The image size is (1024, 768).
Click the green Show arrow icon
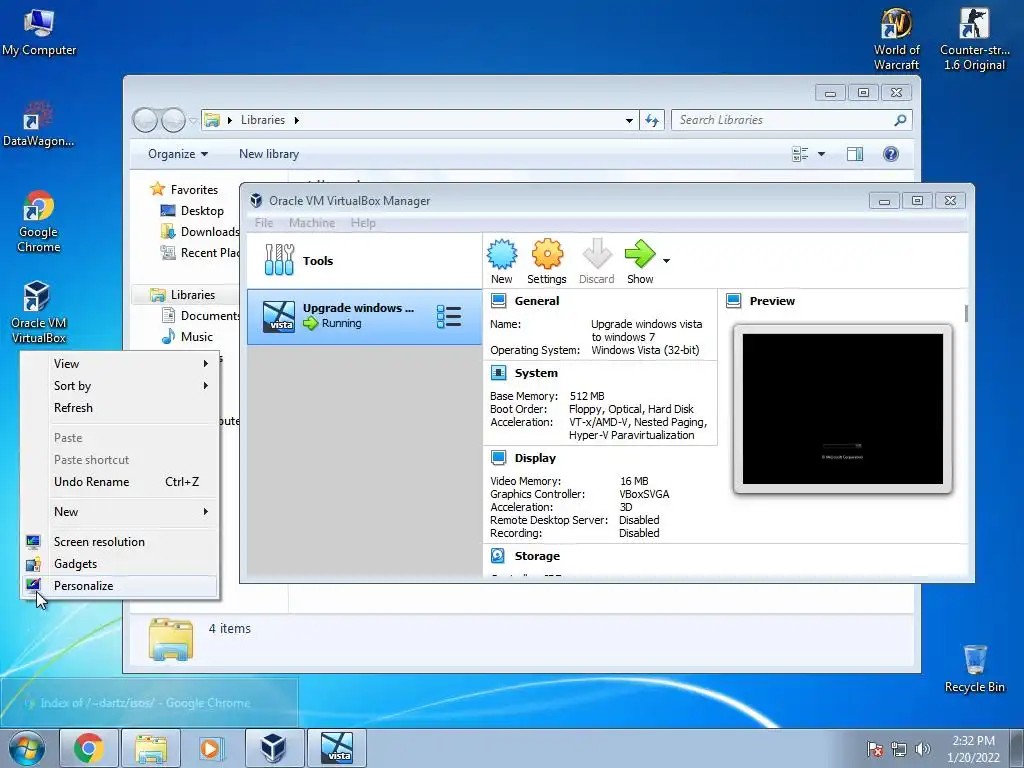pyautogui.click(x=640, y=254)
